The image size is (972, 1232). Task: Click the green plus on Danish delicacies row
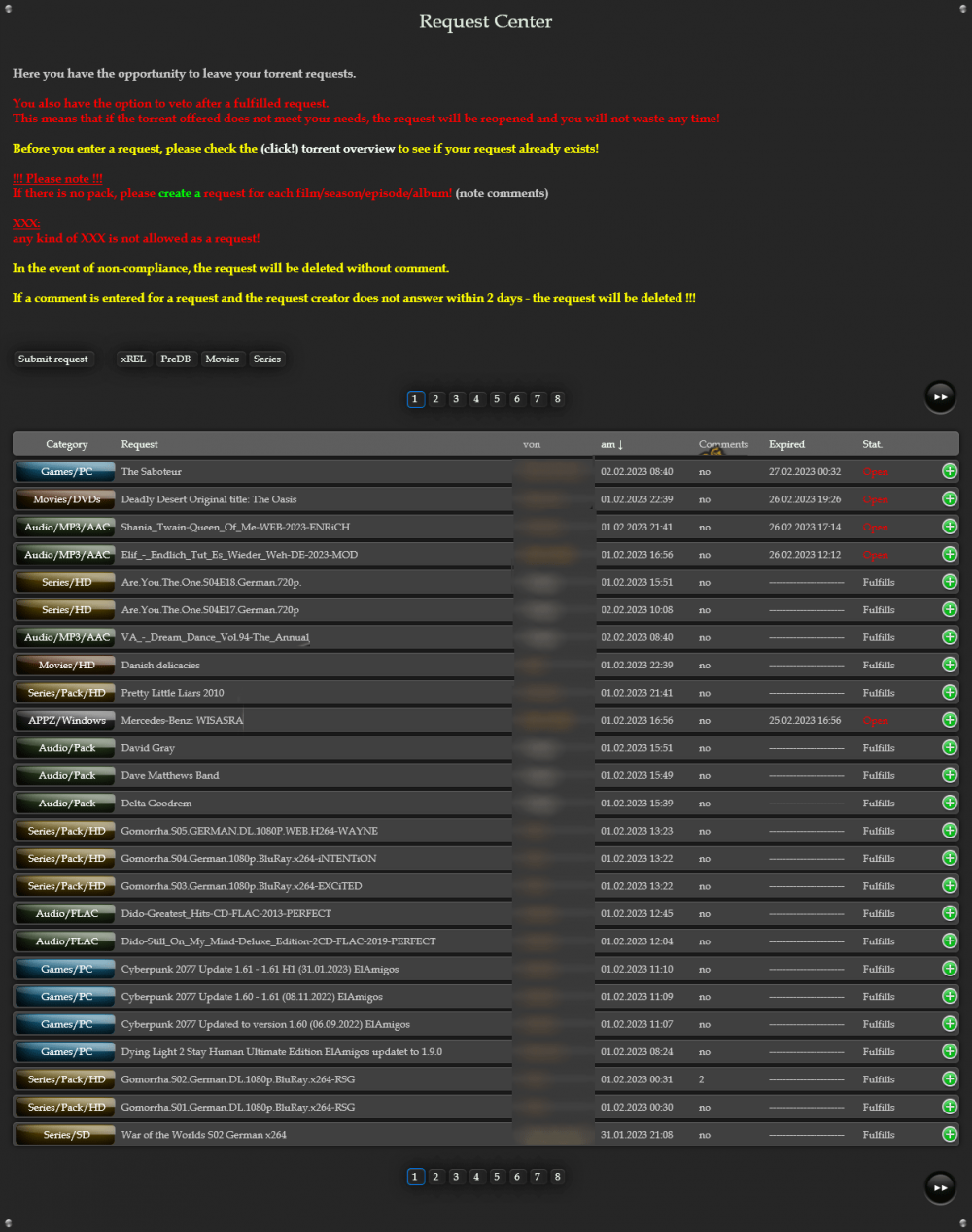pyautogui.click(x=949, y=665)
